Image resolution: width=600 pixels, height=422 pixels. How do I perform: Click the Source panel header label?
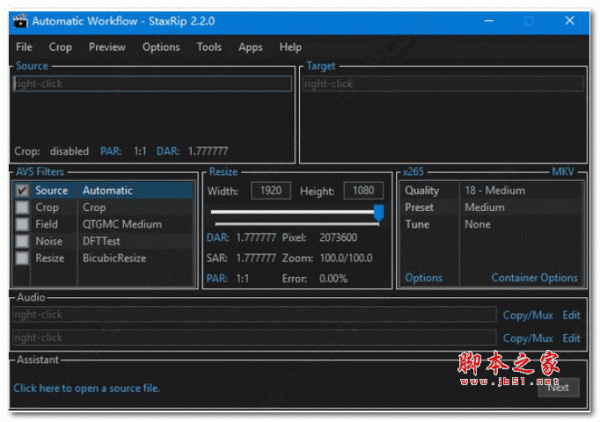[32, 66]
